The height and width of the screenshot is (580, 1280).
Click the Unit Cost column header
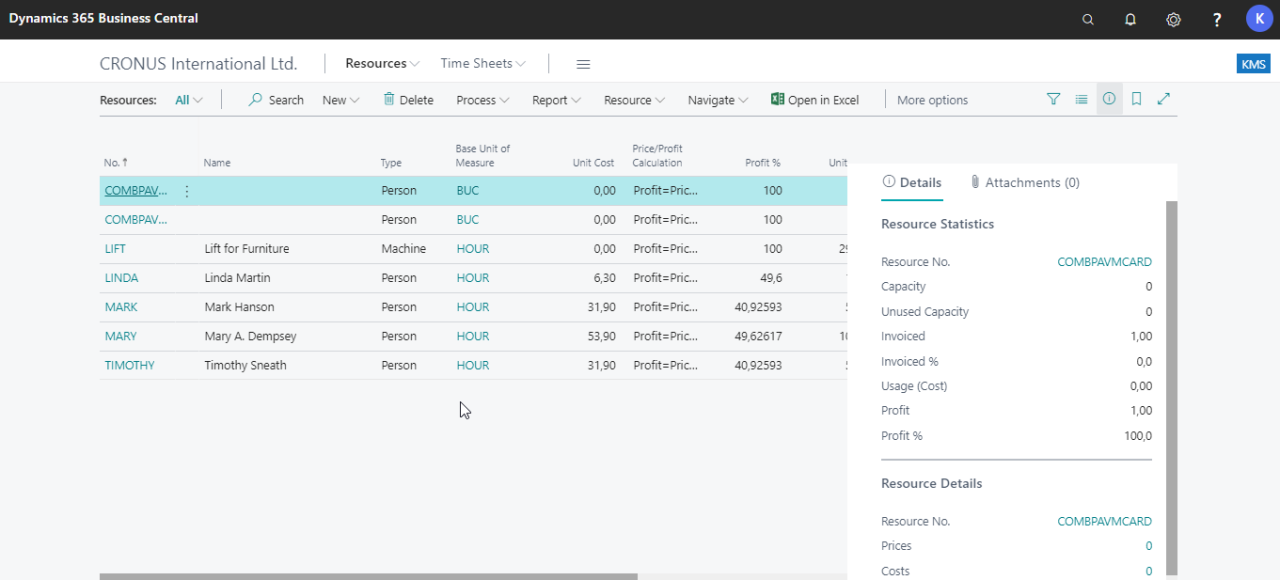pos(593,162)
